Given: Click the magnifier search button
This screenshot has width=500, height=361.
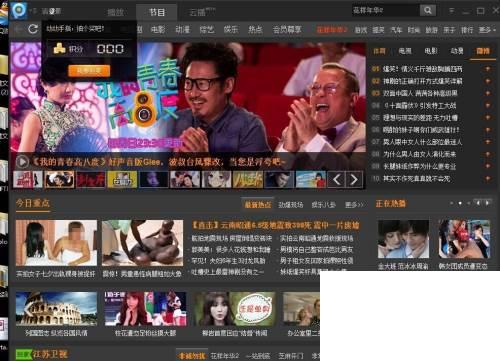Looking at the screenshot, I should pyautogui.click(x=428, y=10).
